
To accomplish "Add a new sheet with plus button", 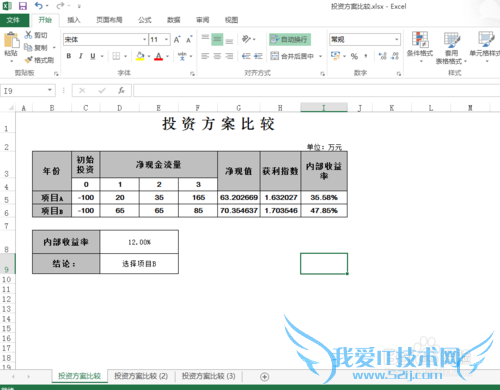I will [x=264, y=377].
